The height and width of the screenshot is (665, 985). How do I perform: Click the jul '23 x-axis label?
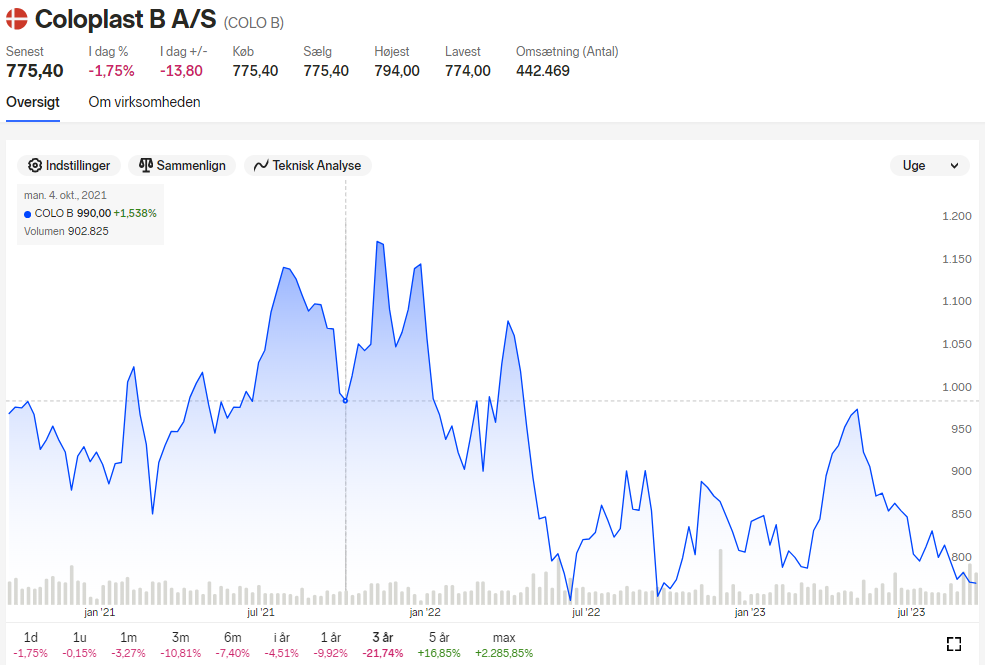click(911, 612)
